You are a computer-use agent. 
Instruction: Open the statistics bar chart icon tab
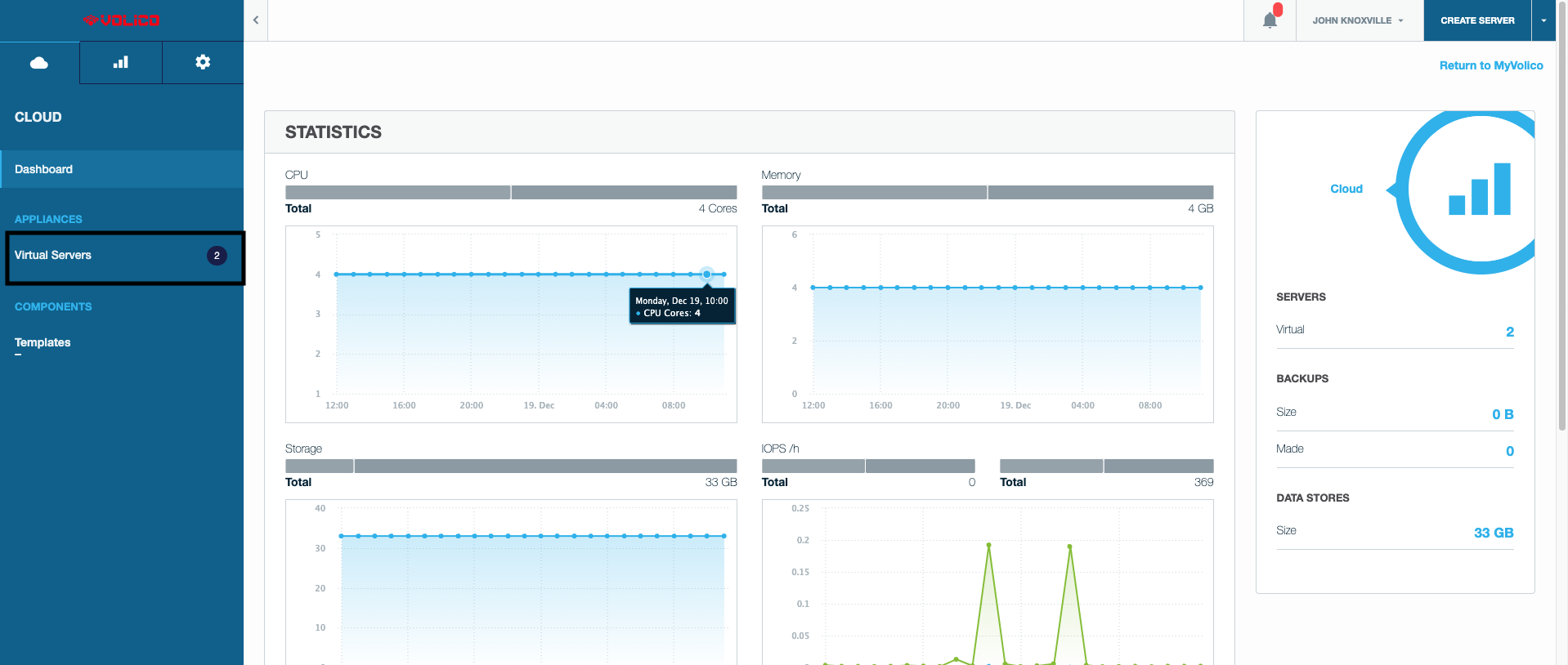pyautogui.click(x=121, y=63)
